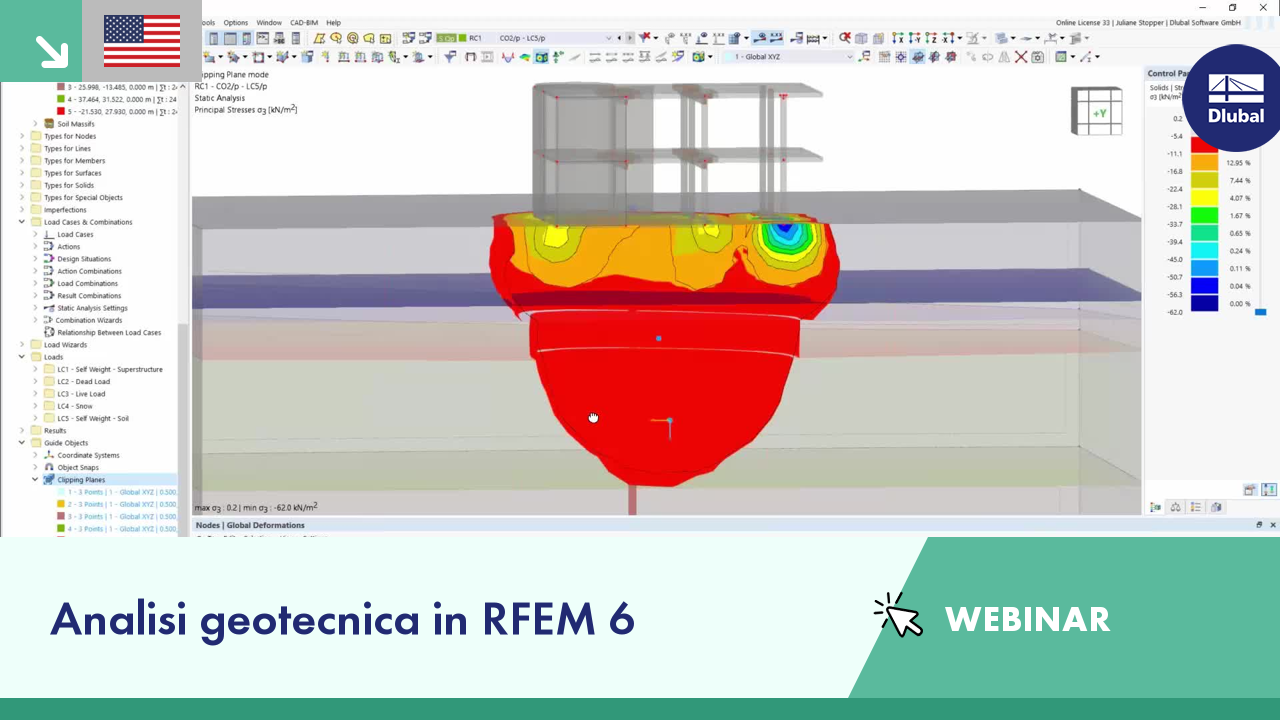
Task: Select the Actions tree item
Action: (69, 247)
